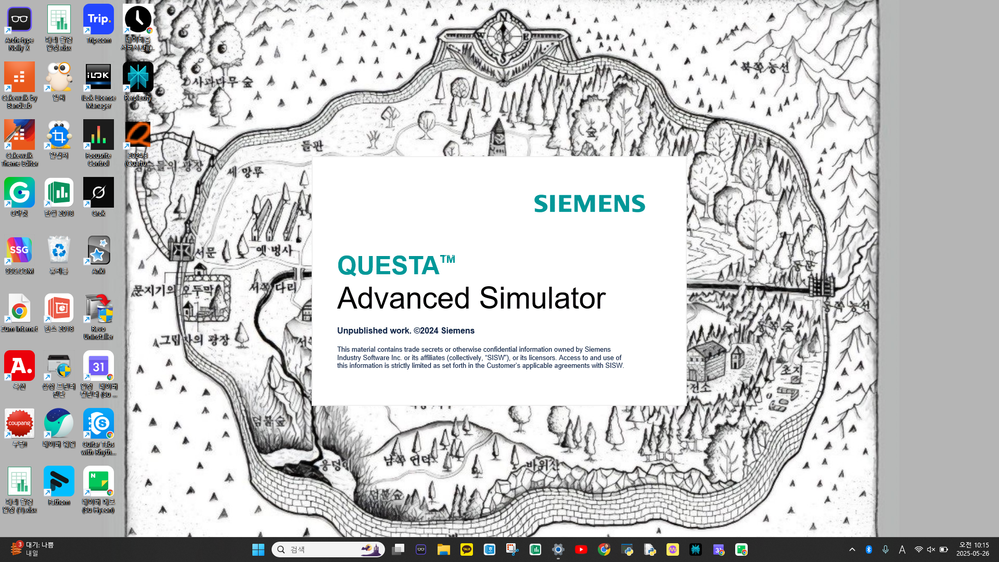Click the microphone tray icon

(885, 549)
